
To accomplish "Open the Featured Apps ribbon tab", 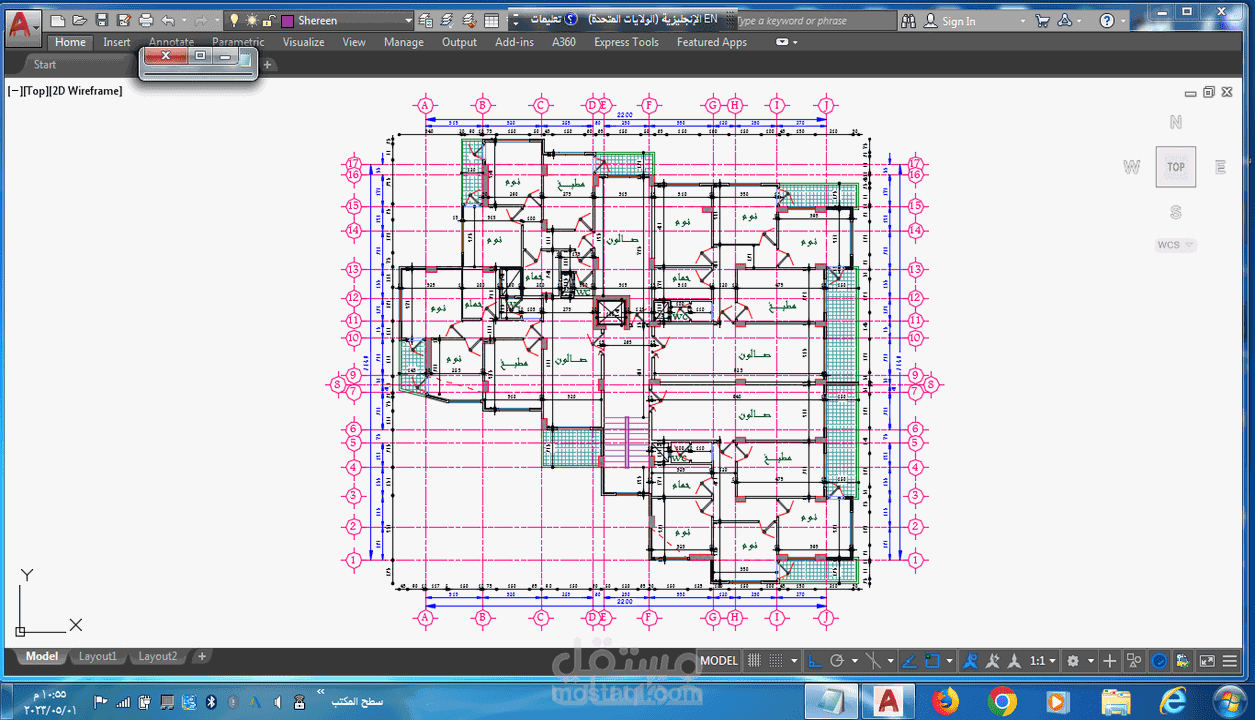I will pyautogui.click(x=712, y=42).
